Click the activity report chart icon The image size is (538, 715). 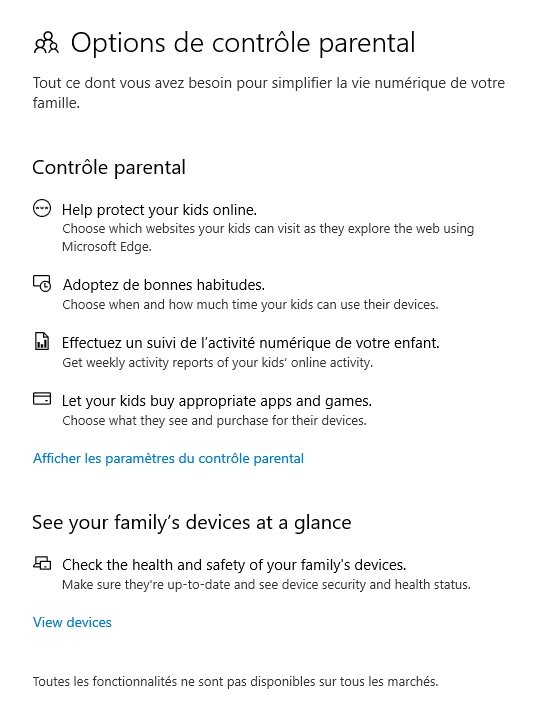[42, 341]
